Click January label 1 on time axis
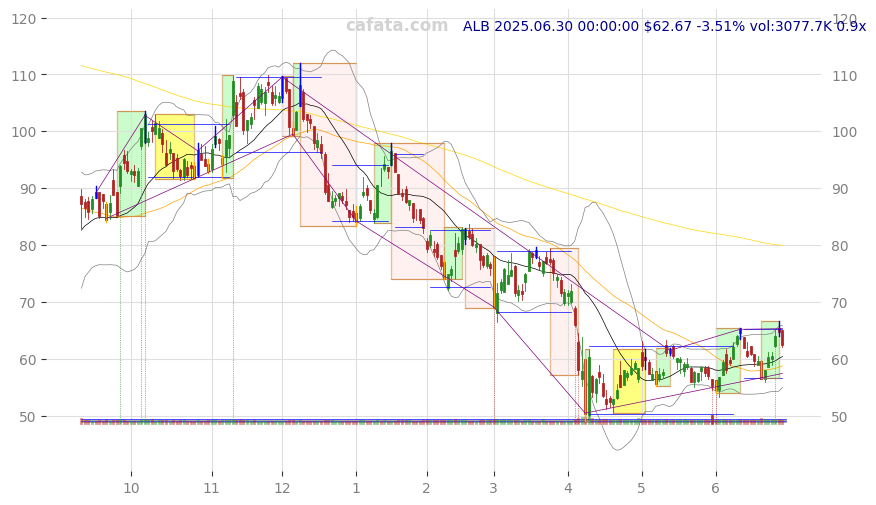 pos(356,488)
